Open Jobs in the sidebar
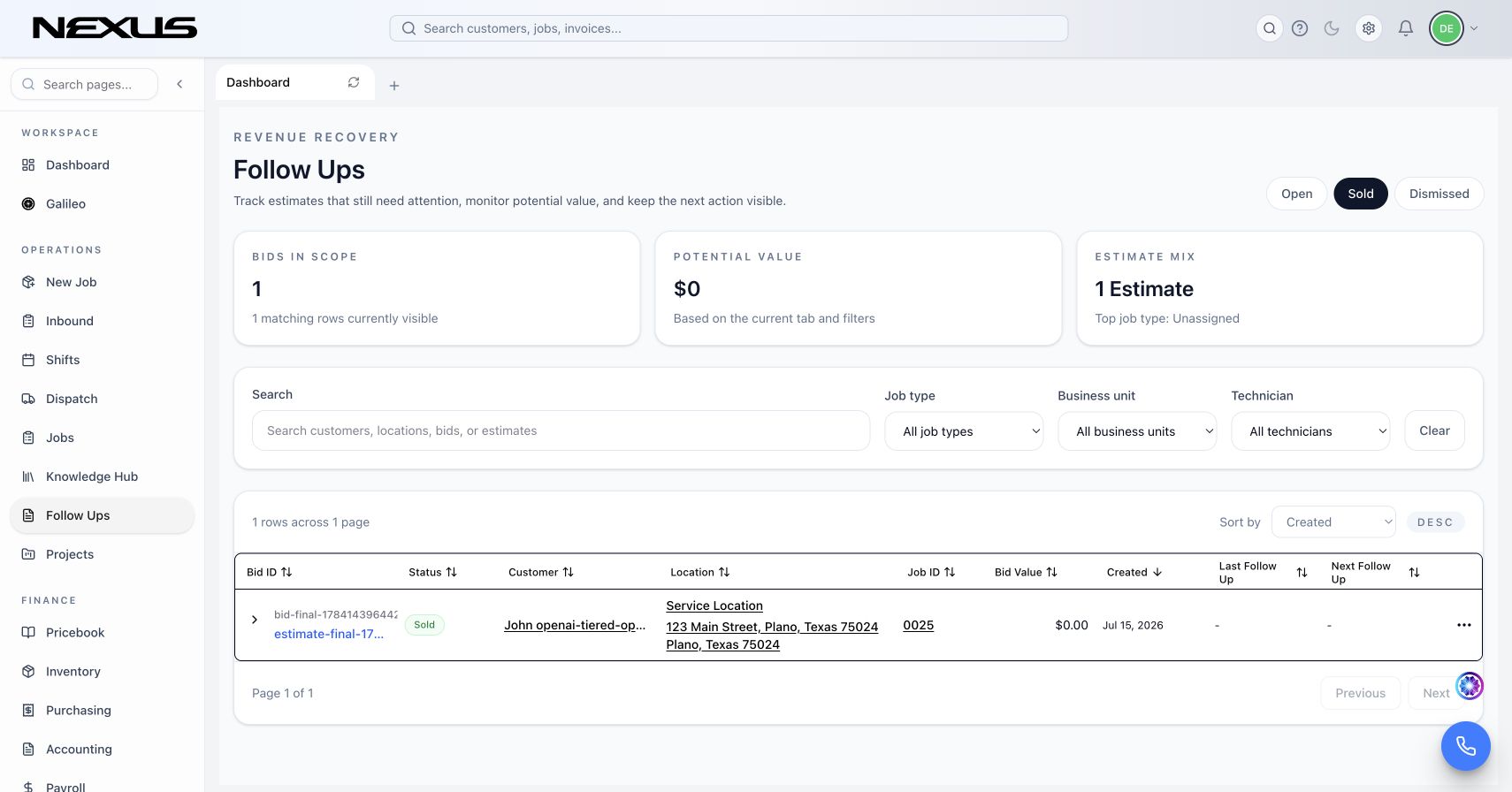 click(102, 438)
